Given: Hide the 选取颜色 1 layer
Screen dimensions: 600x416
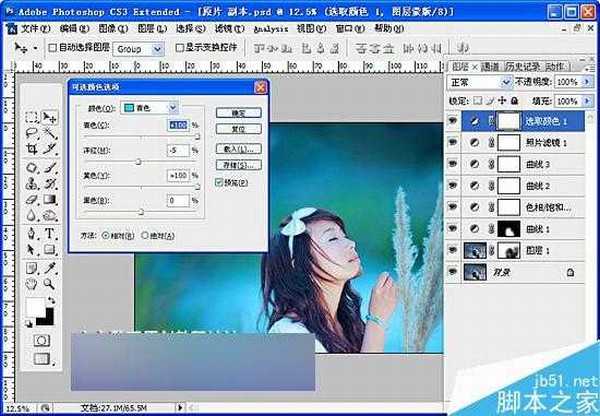Looking at the screenshot, I should tap(453, 121).
